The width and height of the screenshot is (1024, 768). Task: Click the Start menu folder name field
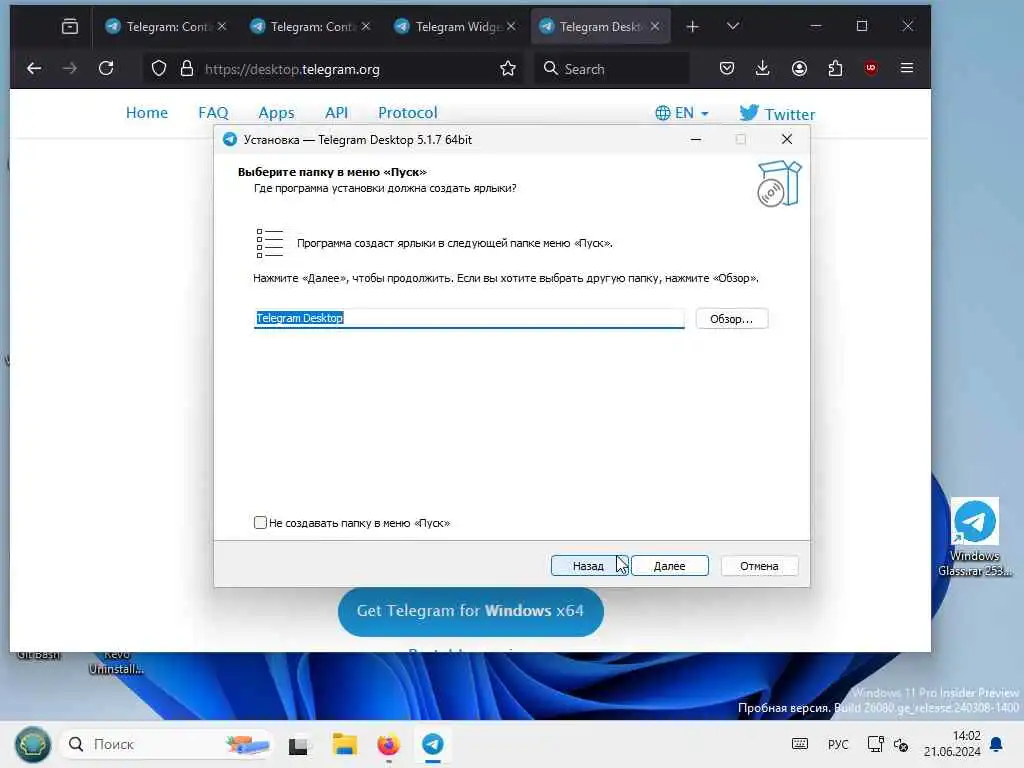click(469, 318)
